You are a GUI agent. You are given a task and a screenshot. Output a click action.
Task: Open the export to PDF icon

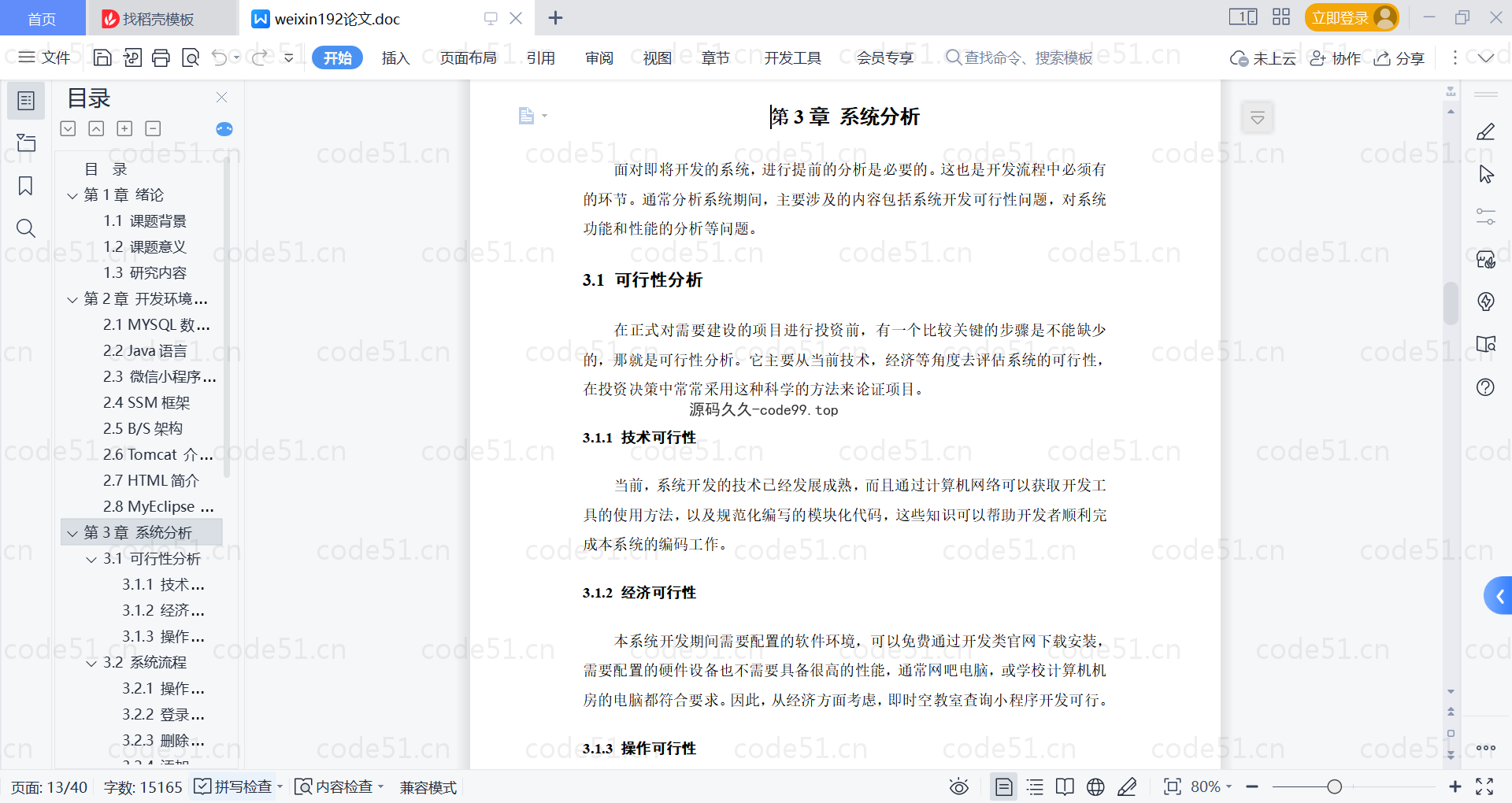(132, 57)
